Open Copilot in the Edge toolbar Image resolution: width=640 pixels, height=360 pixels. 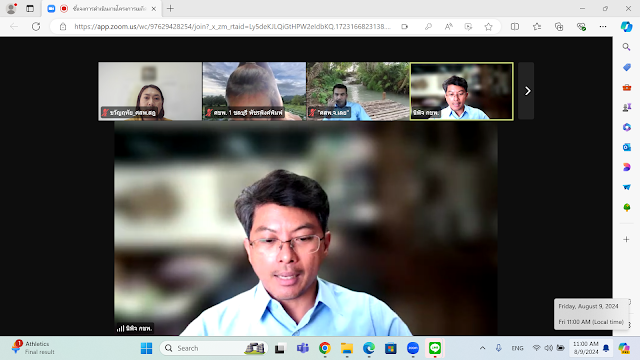626,27
